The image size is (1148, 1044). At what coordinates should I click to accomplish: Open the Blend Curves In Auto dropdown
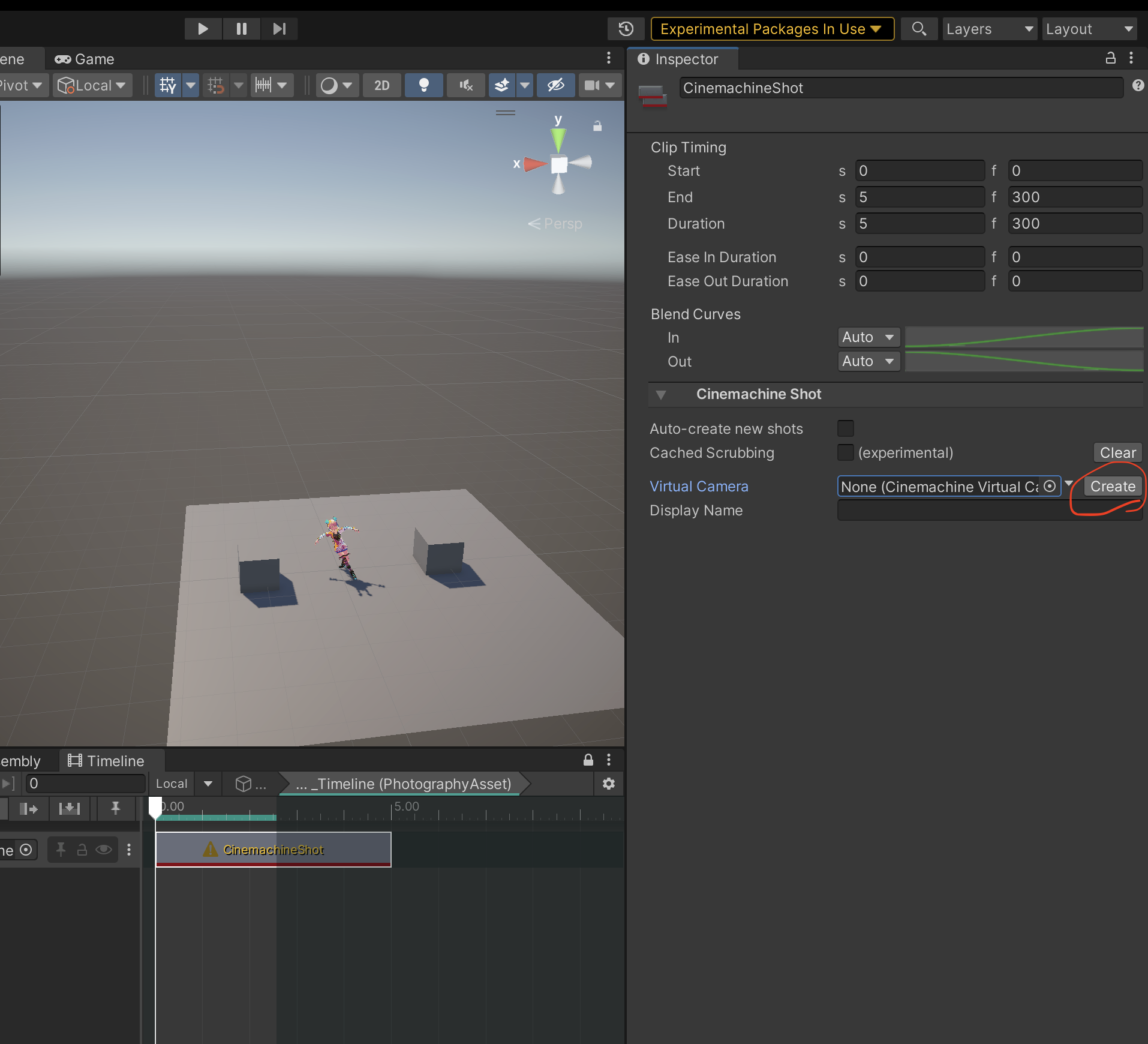(868, 337)
